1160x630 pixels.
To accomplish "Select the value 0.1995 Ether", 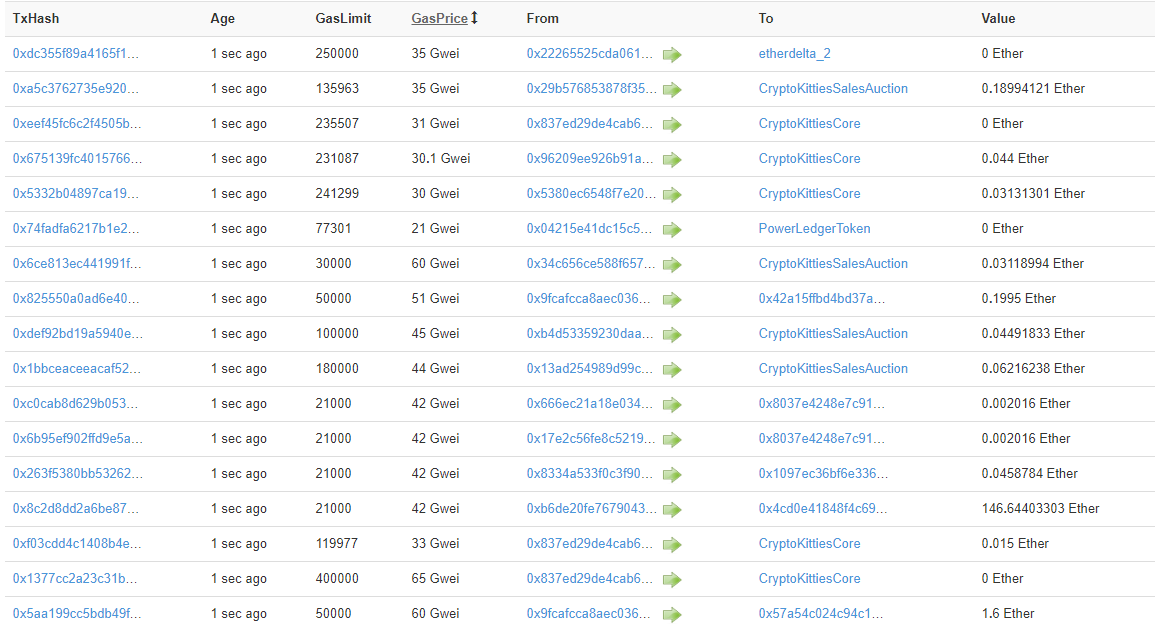I will click(x=1019, y=299).
